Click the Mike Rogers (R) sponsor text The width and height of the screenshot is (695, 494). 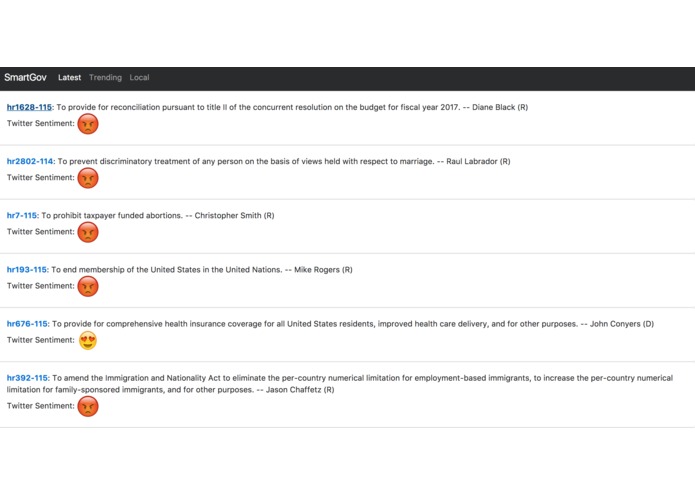pyautogui.click(x=323, y=269)
